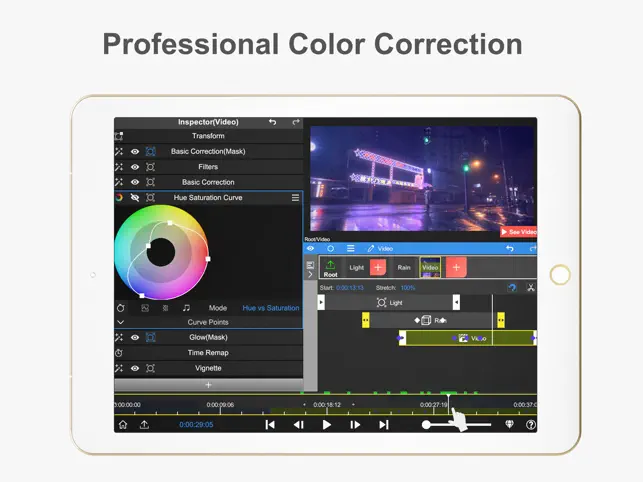Toggle visibility of Basic Correction(Mask)

[x=135, y=152]
